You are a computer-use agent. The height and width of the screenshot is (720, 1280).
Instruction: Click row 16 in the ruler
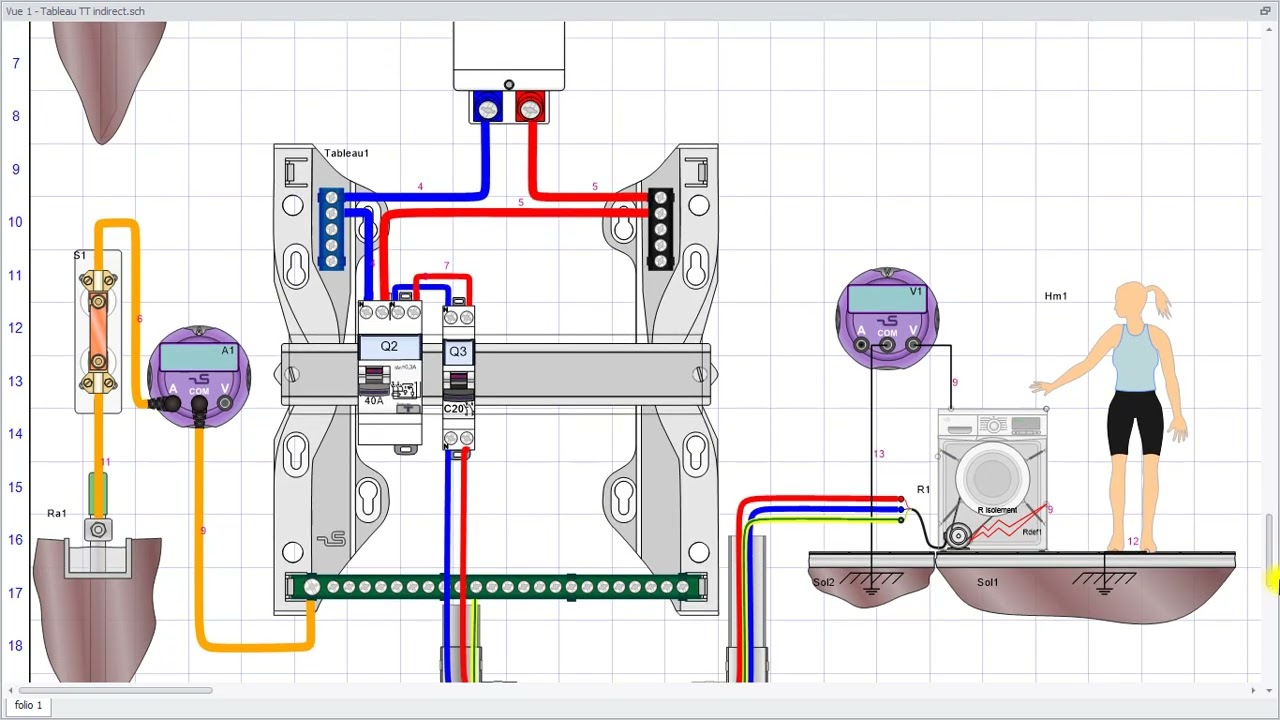[x=15, y=539]
